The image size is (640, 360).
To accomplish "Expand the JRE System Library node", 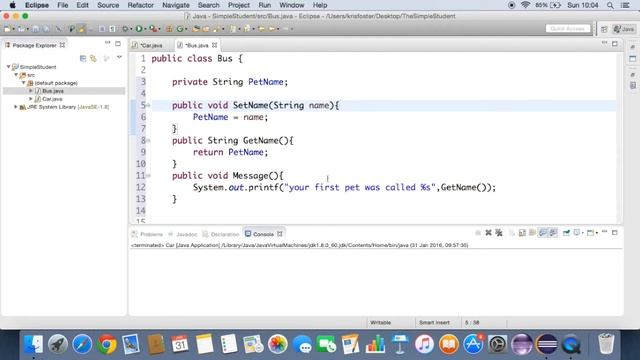I will point(16,107).
